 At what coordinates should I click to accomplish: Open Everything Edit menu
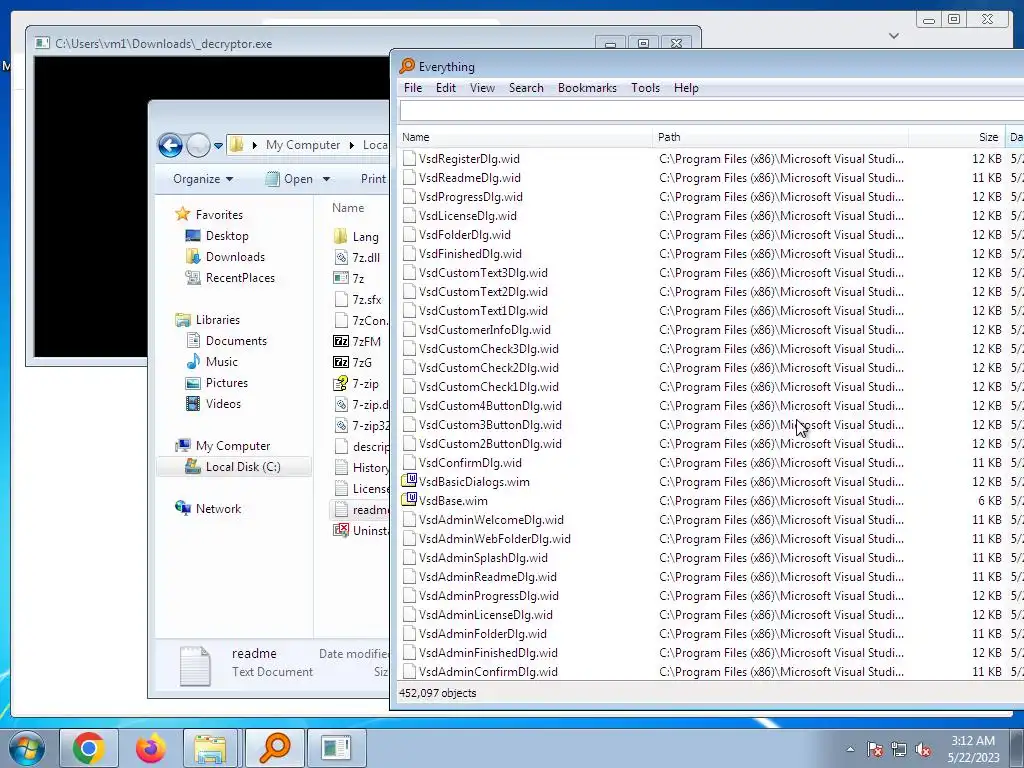coord(446,88)
